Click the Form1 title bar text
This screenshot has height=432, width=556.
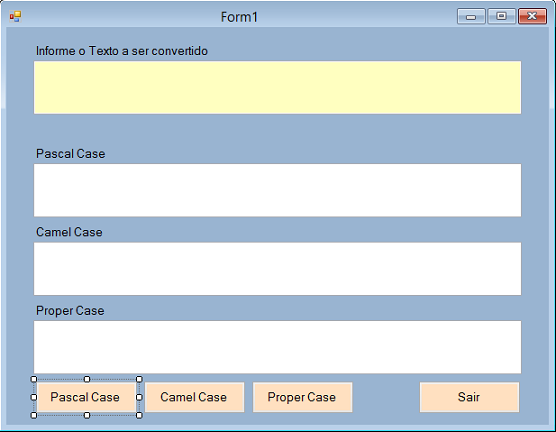pyautogui.click(x=239, y=17)
